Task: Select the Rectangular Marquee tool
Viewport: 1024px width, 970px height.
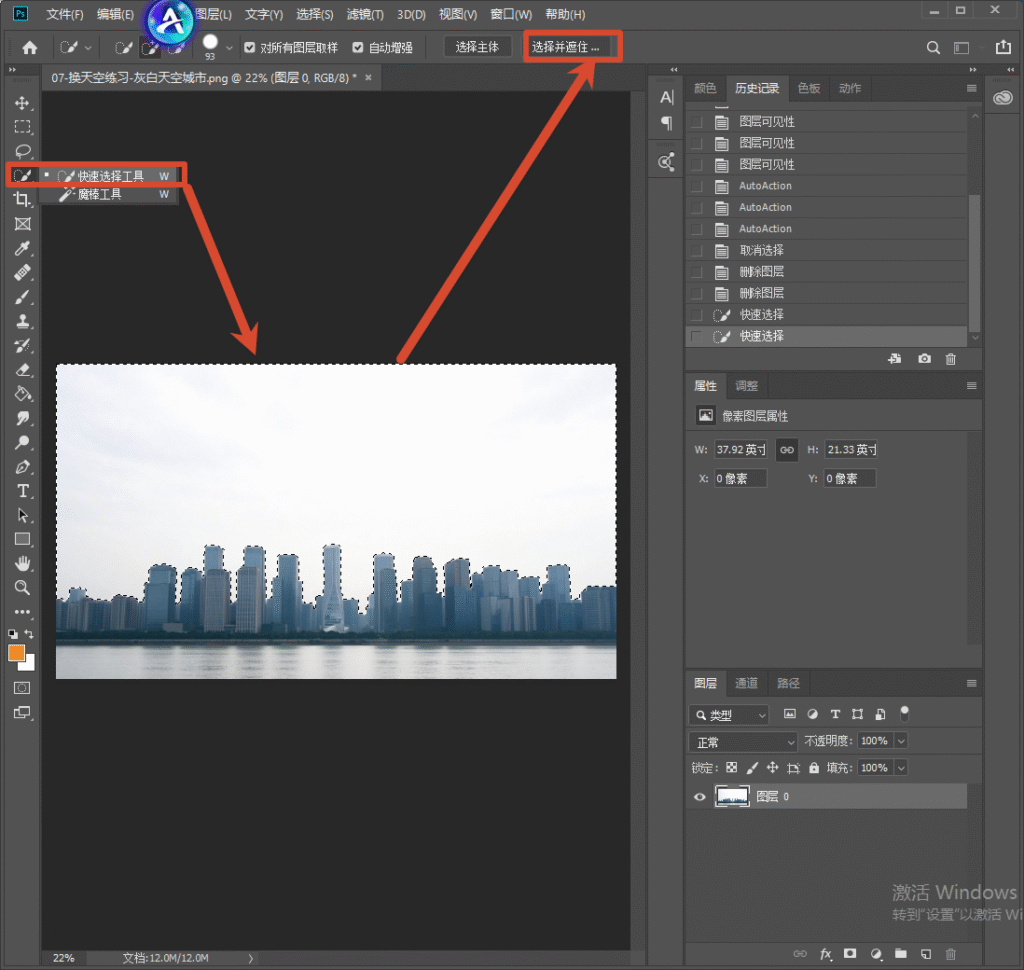Action: (x=22, y=127)
